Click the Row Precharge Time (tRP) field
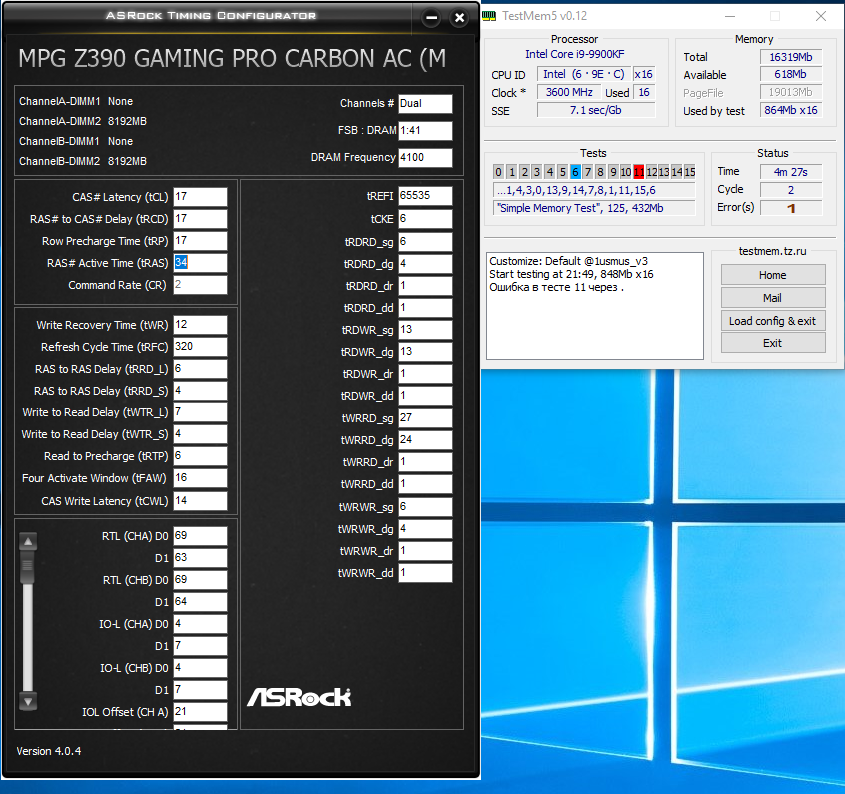The height and width of the screenshot is (794, 845). (200, 240)
